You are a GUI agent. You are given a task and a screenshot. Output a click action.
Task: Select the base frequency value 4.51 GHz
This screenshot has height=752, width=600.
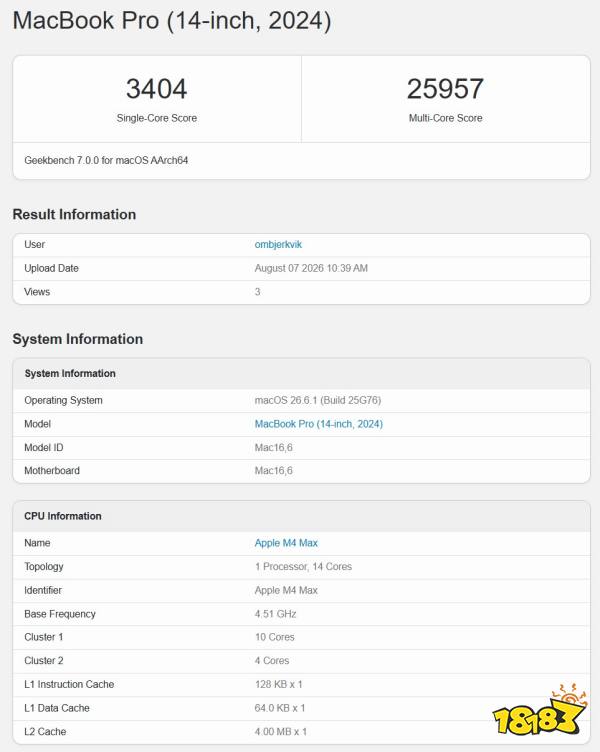pos(275,614)
